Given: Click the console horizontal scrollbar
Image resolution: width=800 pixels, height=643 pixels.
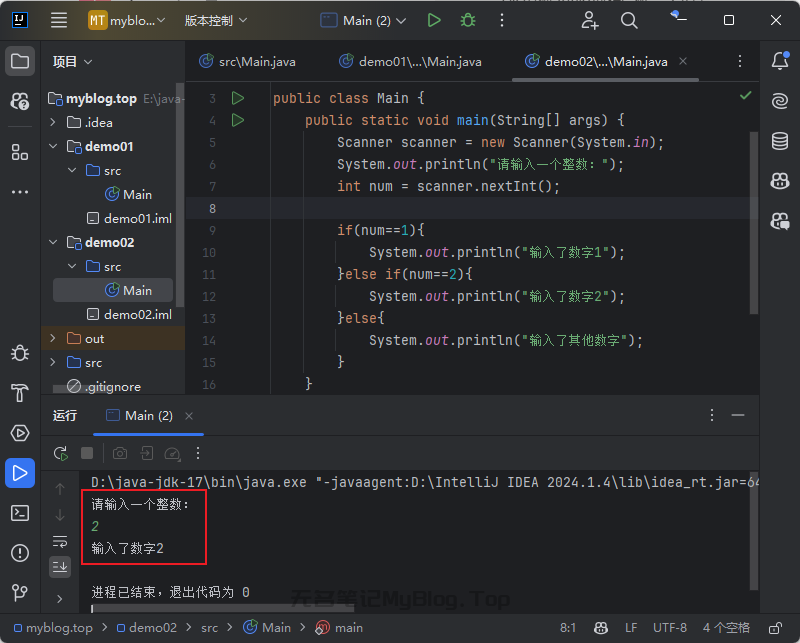Looking at the screenshot, I should click(x=222, y=608).
